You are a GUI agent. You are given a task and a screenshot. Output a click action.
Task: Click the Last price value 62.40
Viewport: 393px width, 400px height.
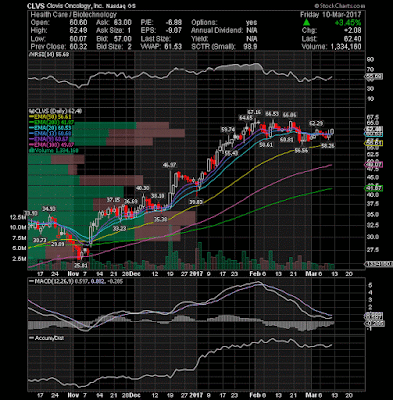353,39
